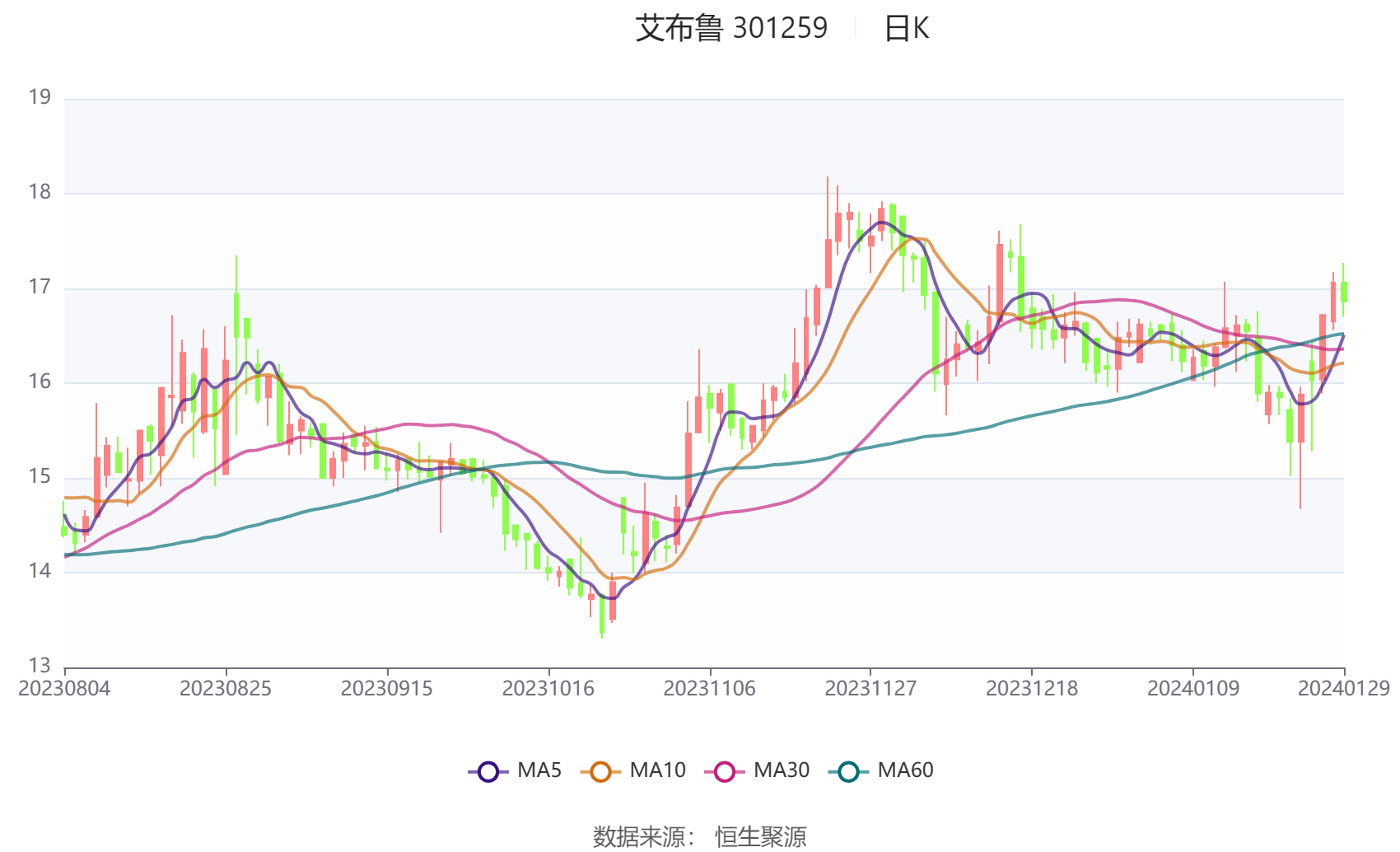The height and width of the screenshot is (852, 1400).
Task: Select the 20231106 date axis label
Action: (710, 688)
